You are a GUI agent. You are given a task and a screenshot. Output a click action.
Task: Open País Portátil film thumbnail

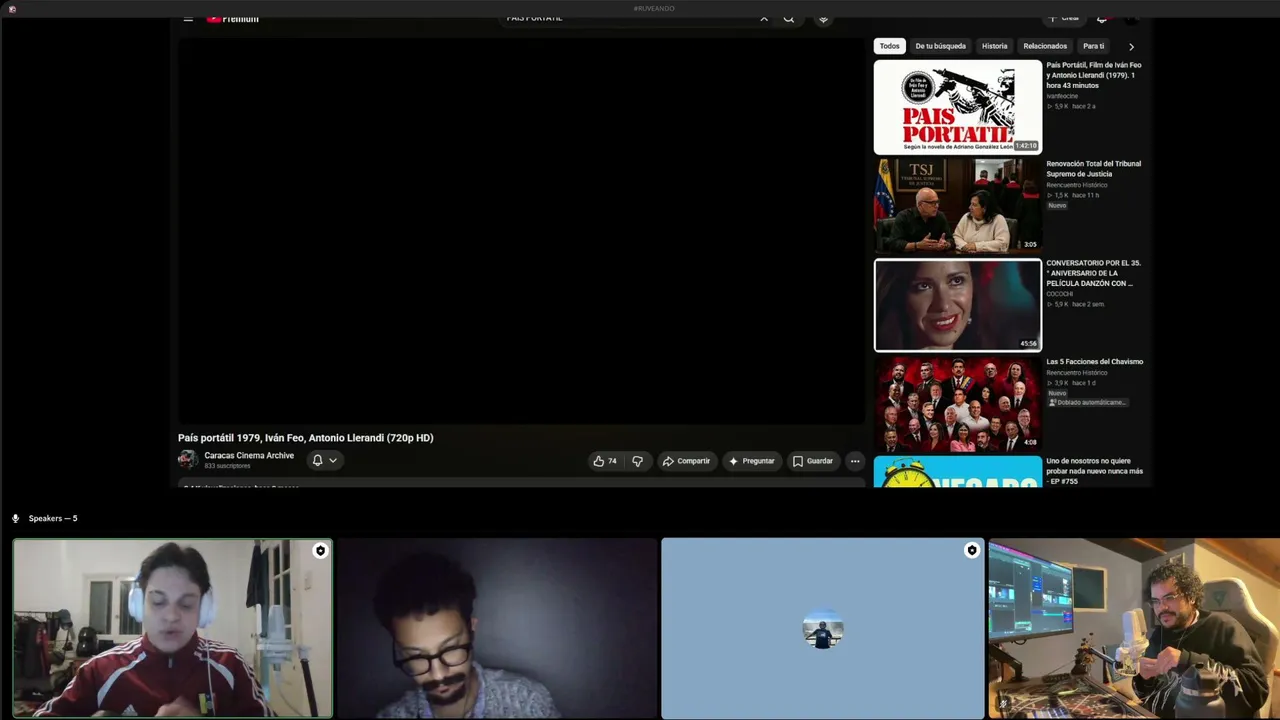(957, 107)
